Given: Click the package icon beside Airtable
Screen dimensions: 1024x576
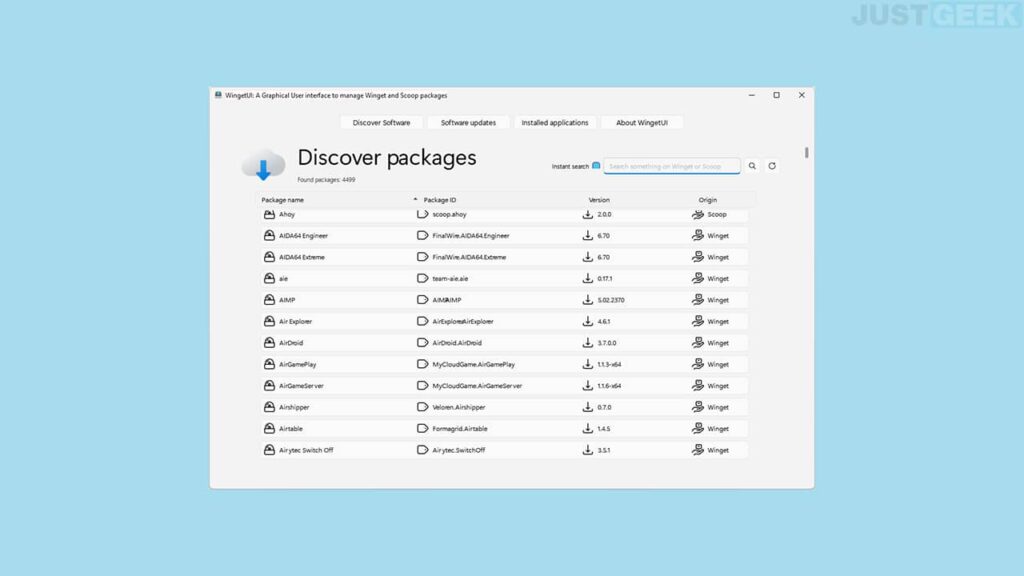Looking at the screenshot, I should (269, 428).
